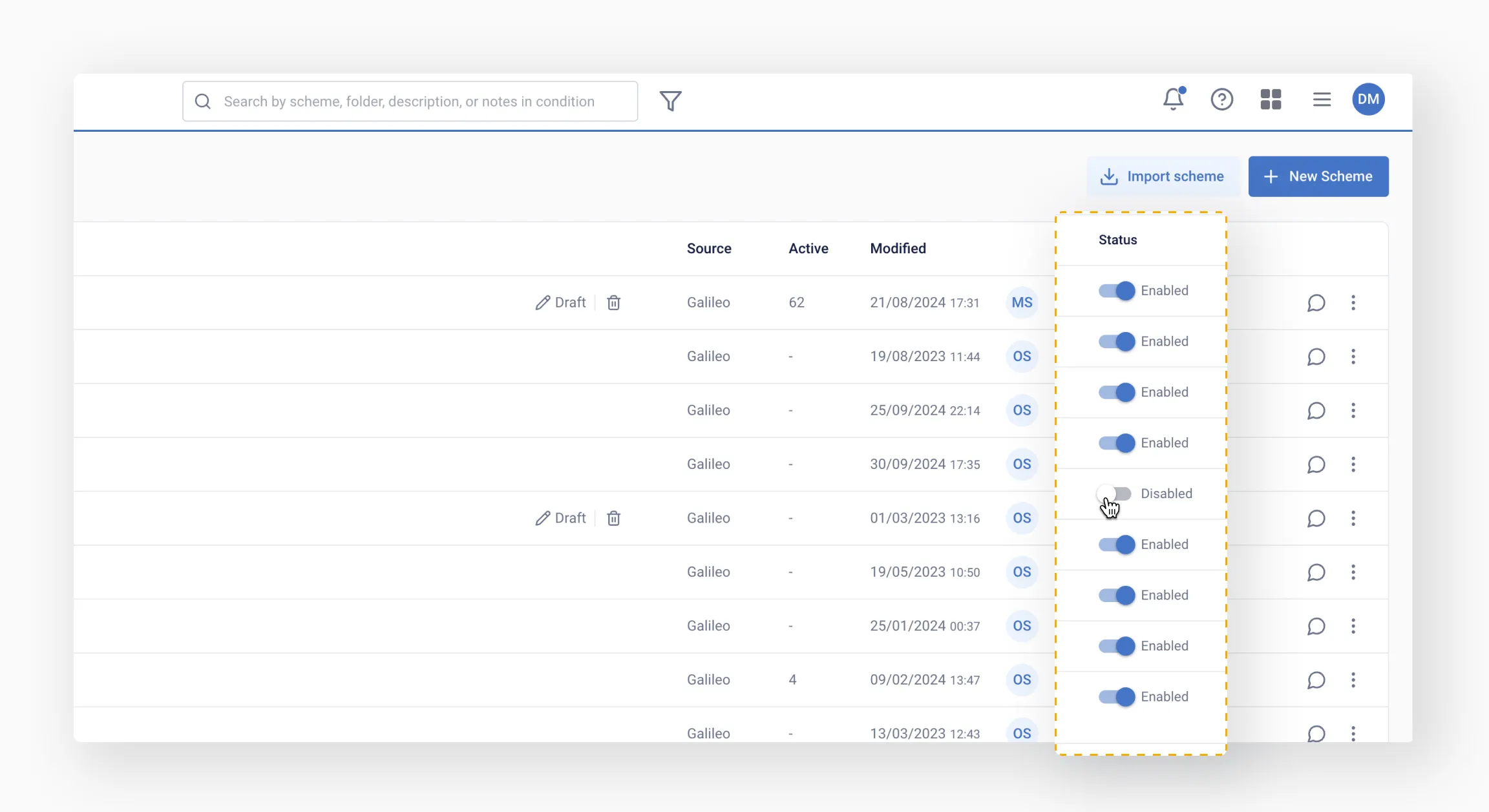The image size is (1489, 812).
Task: Create a New Scheme
Action: (x=1318, y=176)
